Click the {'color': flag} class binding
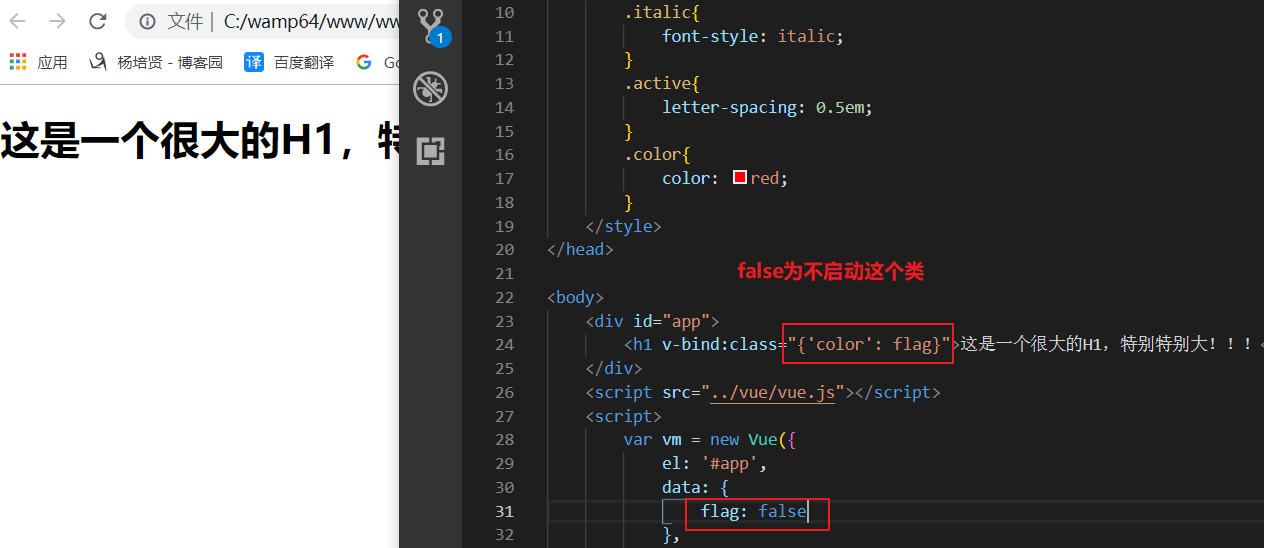The image size is (1264, 548). point(868,345)
